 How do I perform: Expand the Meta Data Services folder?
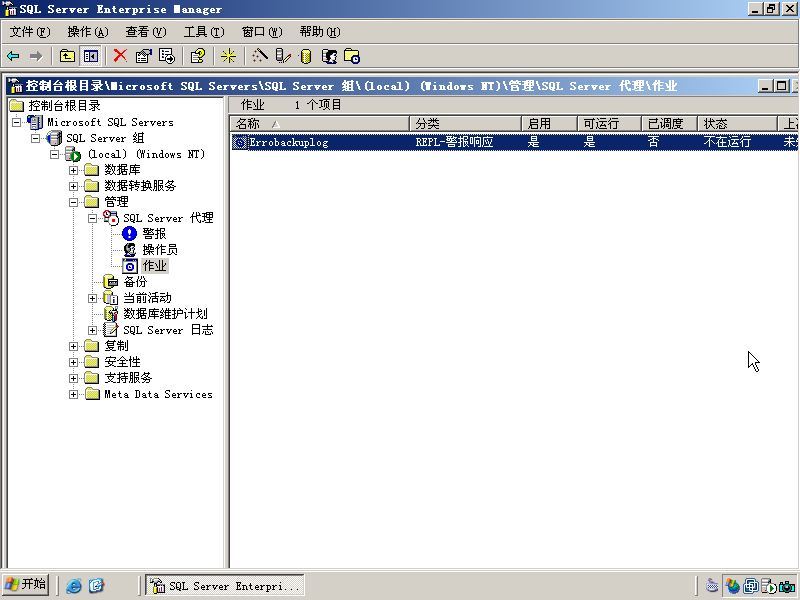pyautogui.click(x=73, y=394)
